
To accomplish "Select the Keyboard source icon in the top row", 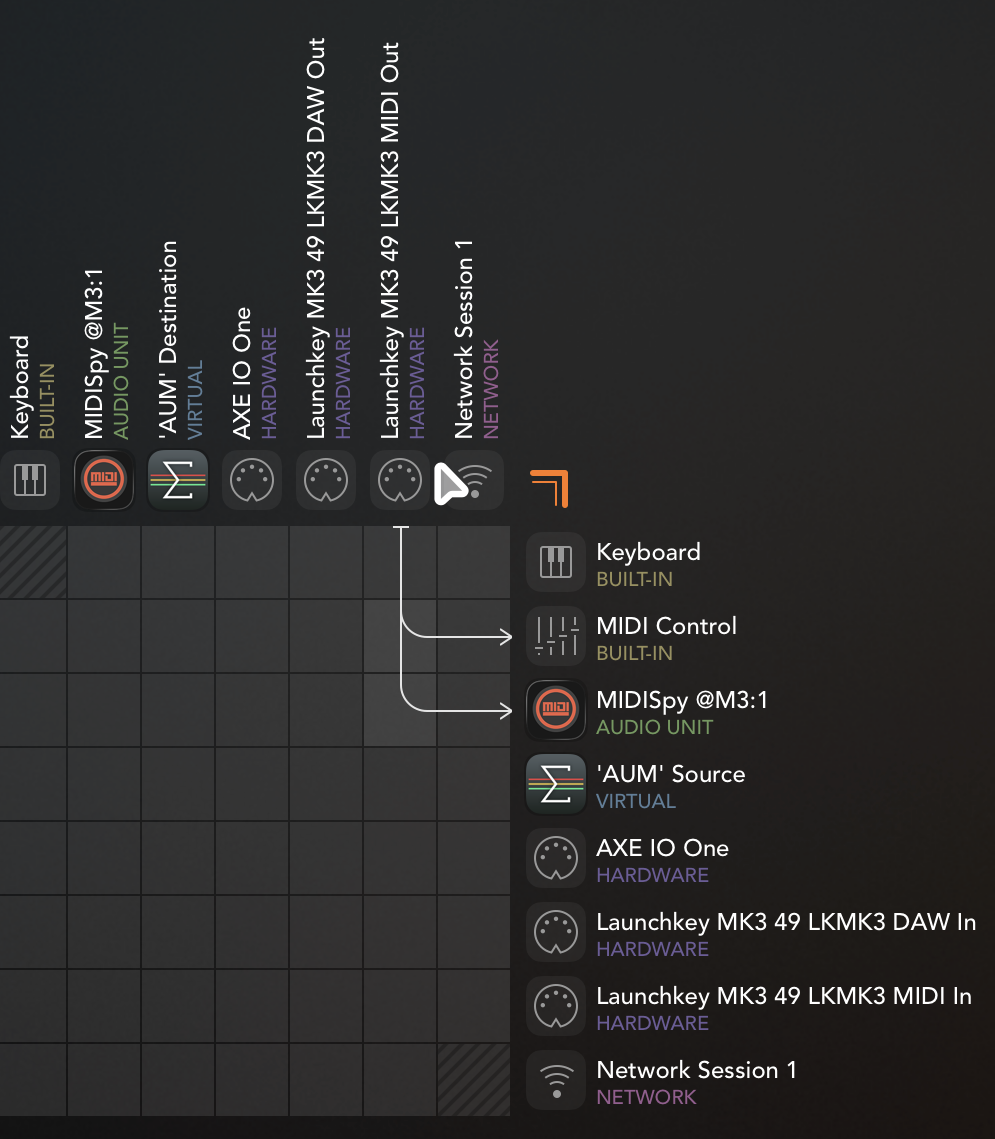I will (x=30, y=479).
